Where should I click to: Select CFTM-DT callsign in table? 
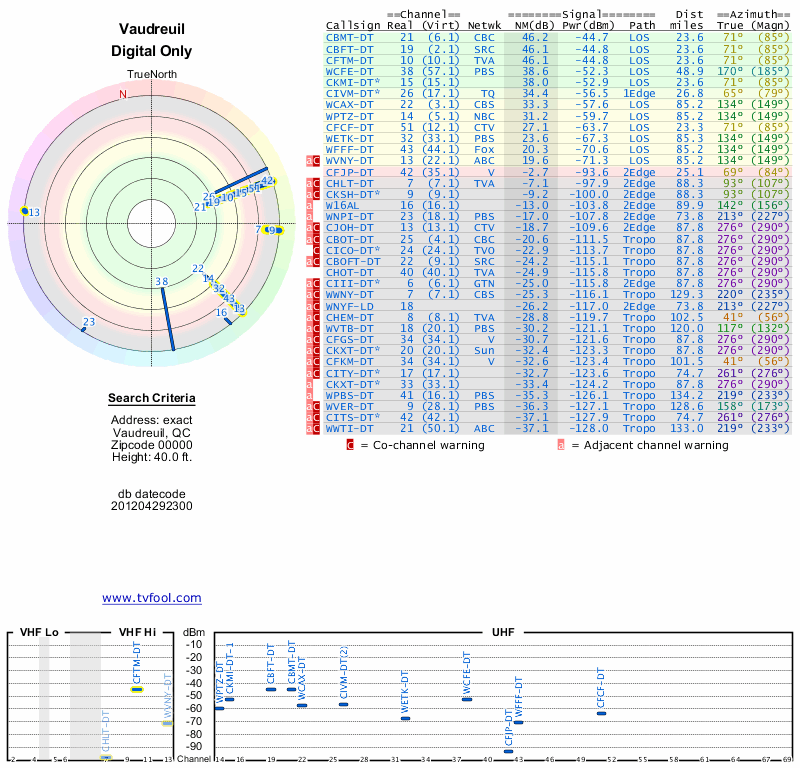pos(349,60)
